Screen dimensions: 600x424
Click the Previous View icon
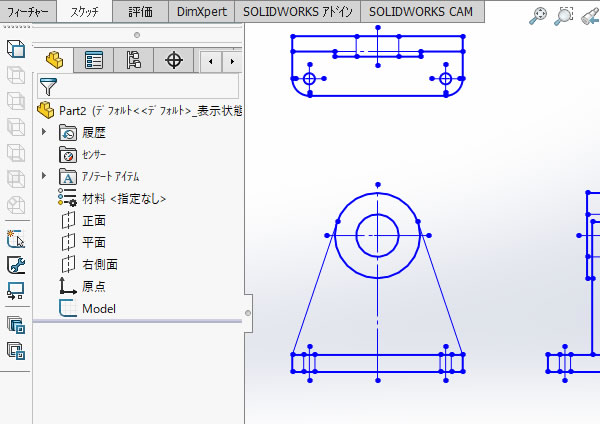point(590,16)
